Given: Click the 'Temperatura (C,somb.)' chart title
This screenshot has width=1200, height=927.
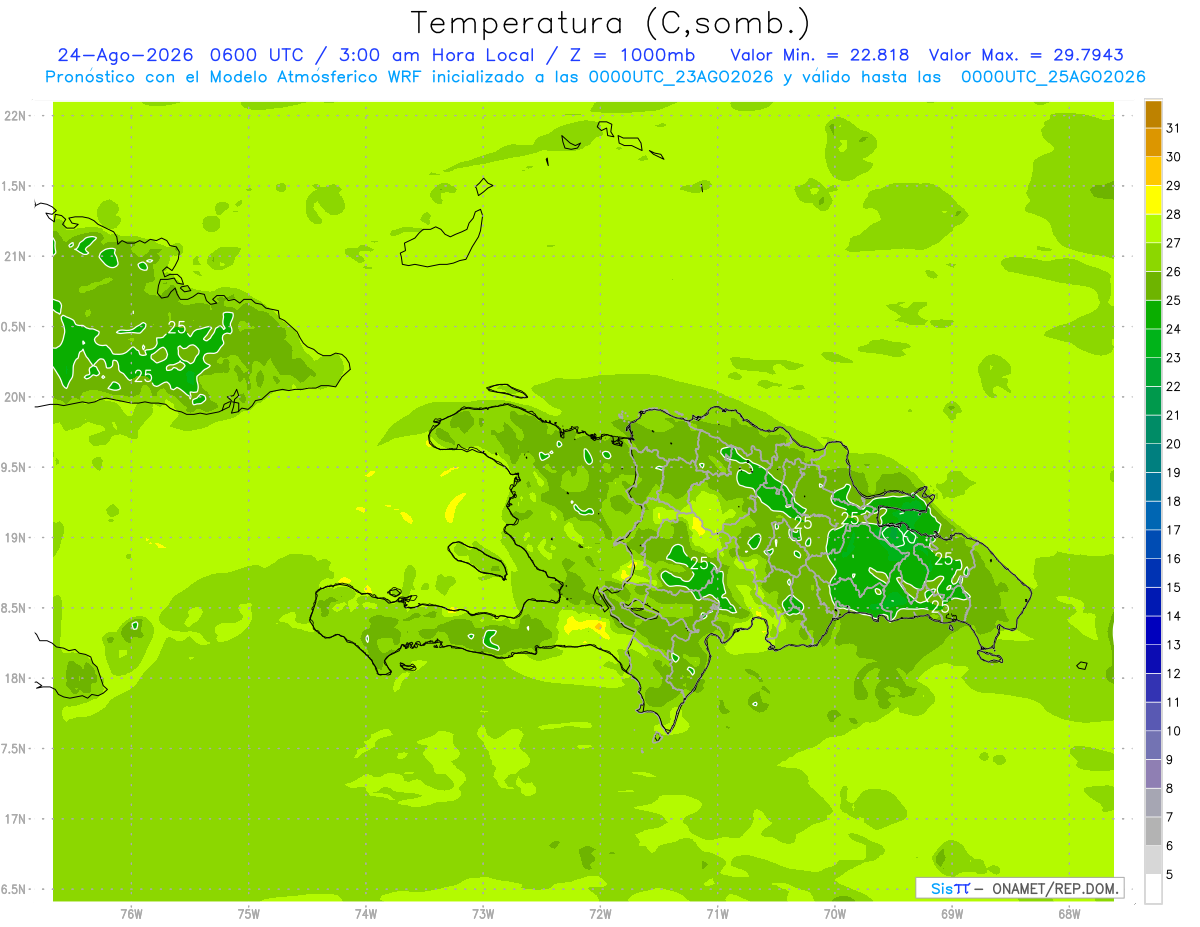Looking at the screenshot, I should [x=610, y=24].
